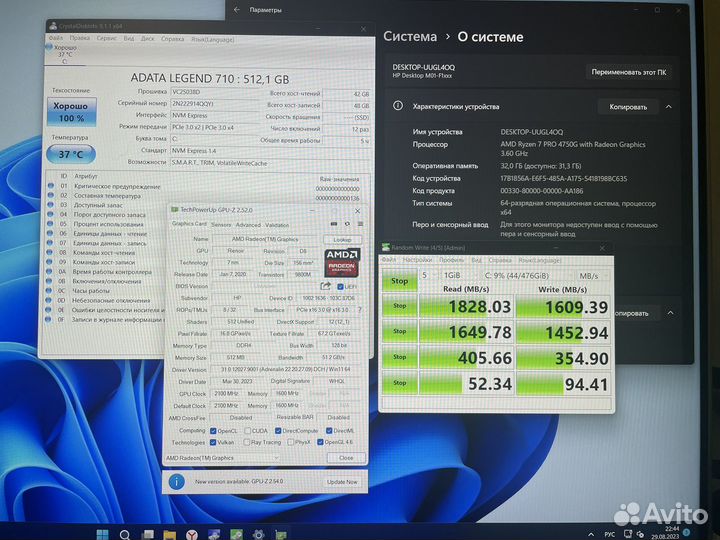720x540 pixels.
Task: Collapse the lower section chevron next to CrystalDiskMark
Action: (670, 313)
